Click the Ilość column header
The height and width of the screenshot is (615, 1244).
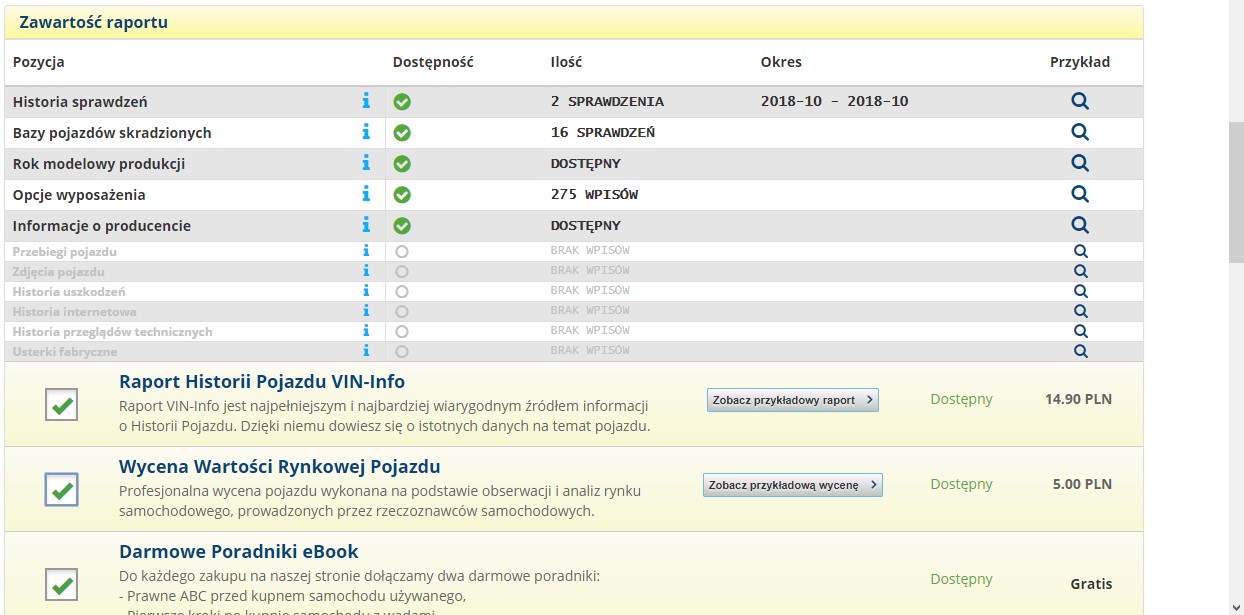tap(566, 62)
